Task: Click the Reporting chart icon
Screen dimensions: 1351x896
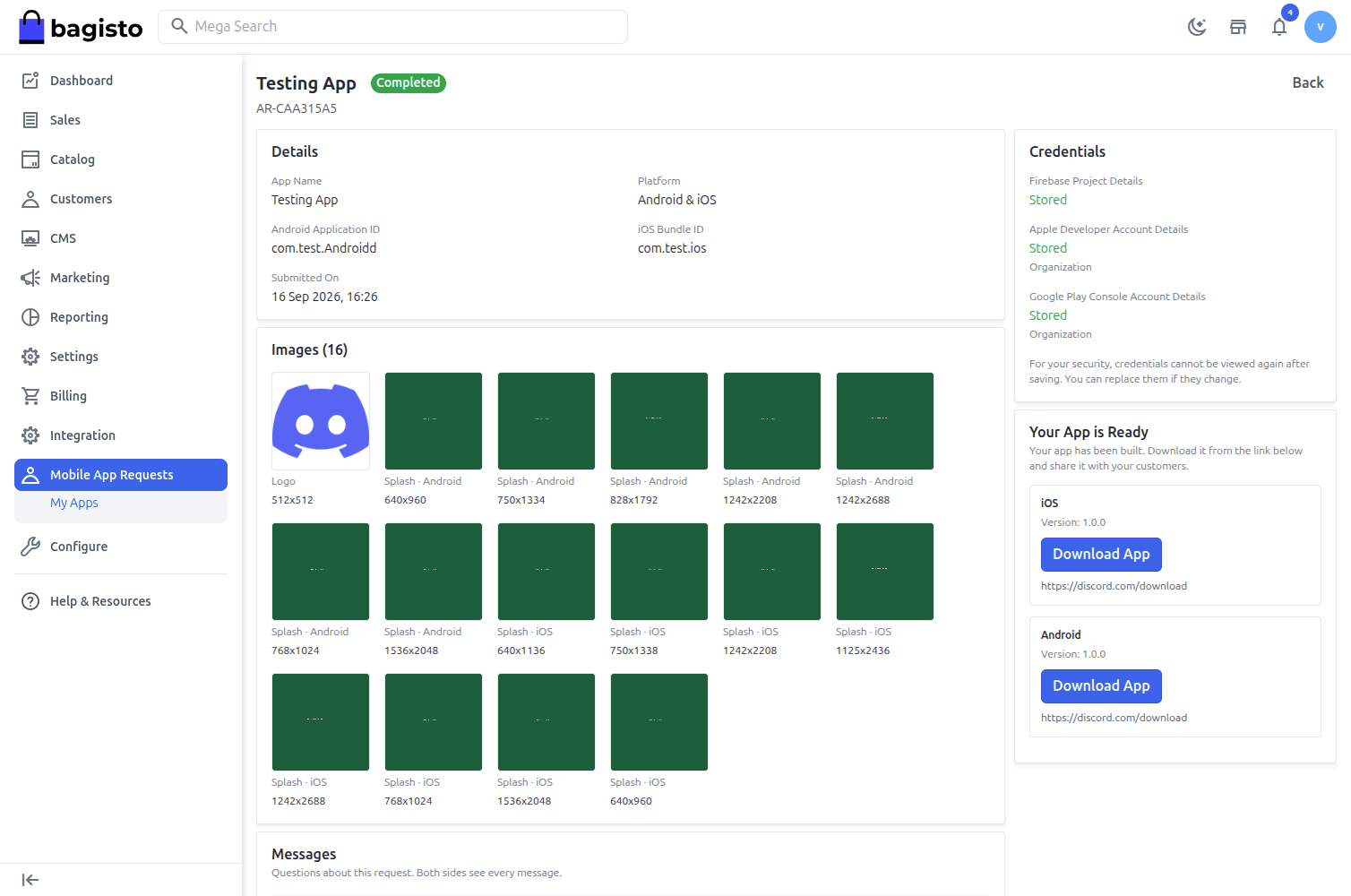Action: (x=30, y=317)
